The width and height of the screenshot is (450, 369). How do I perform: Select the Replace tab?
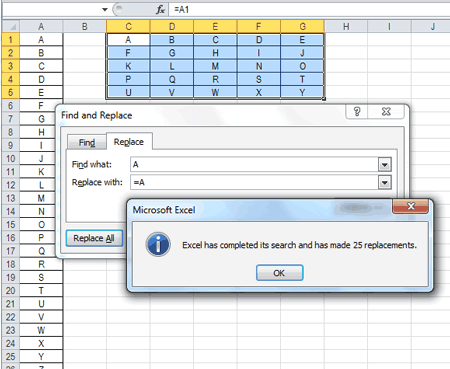pos(129,142)
